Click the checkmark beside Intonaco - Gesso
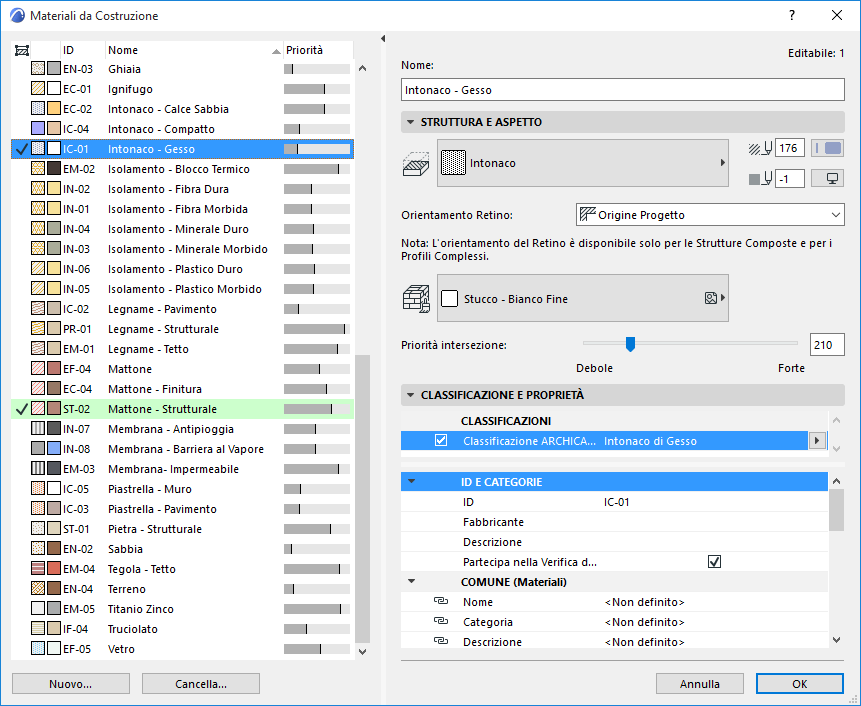The height and width of the screenshot is (706, 861). click(21, 149)
